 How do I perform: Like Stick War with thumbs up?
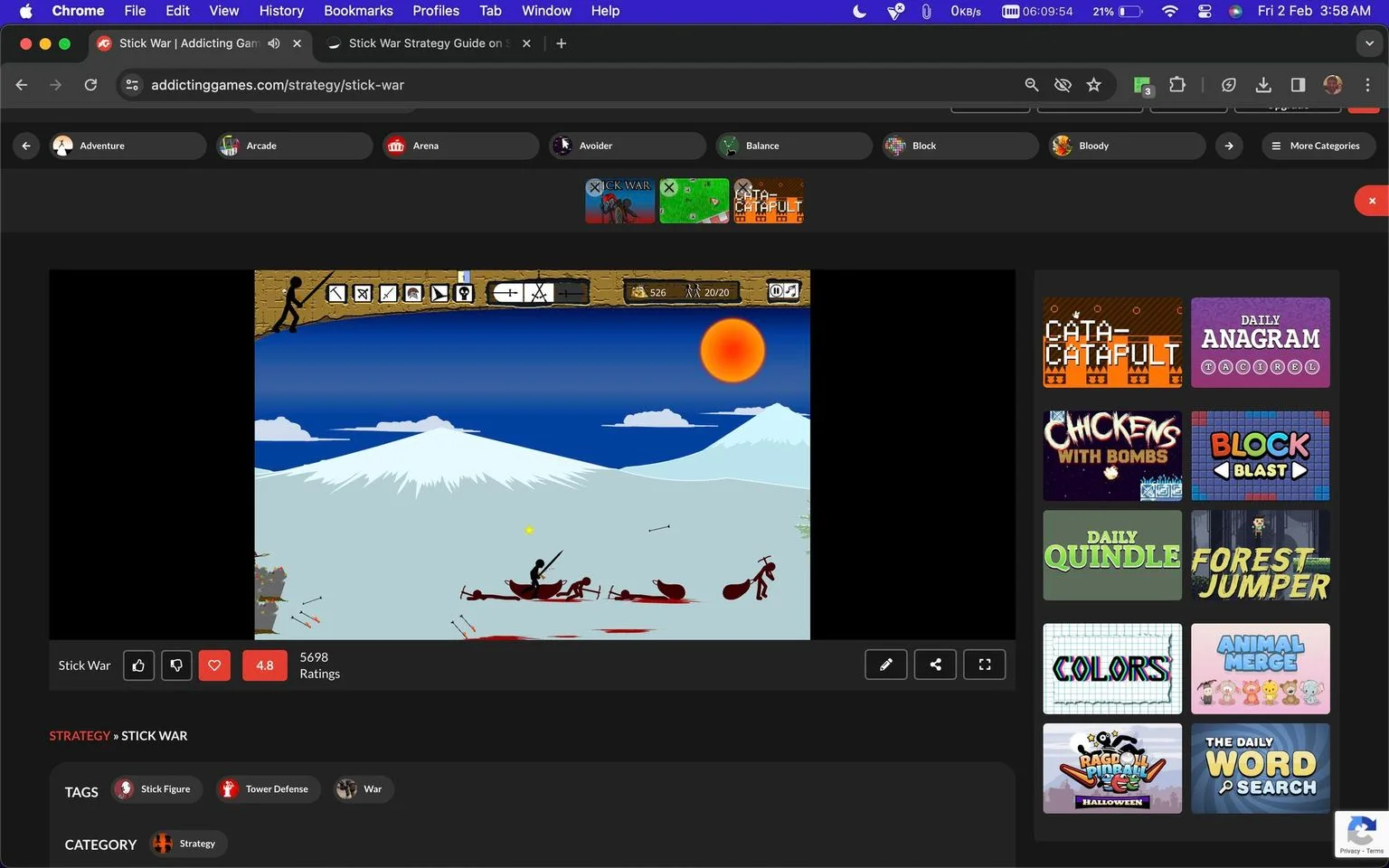[138, 665]
